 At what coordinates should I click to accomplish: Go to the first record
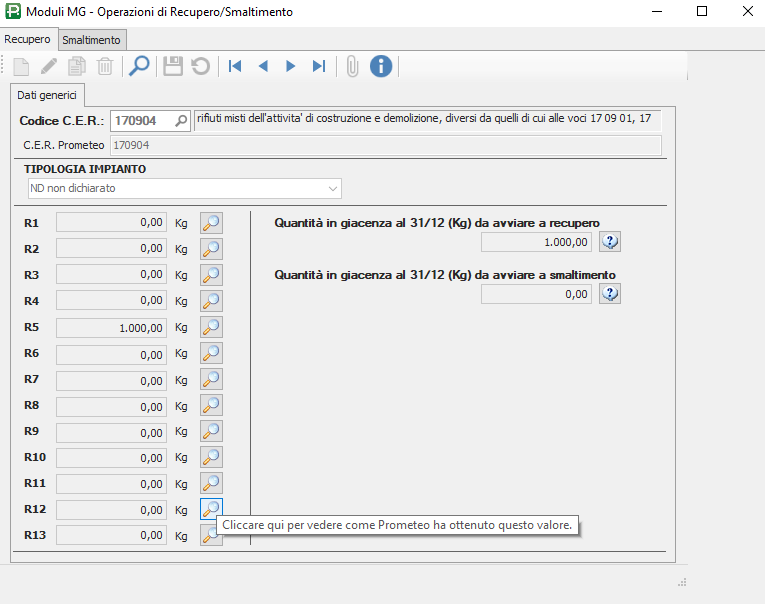click(x=235, y=66)
